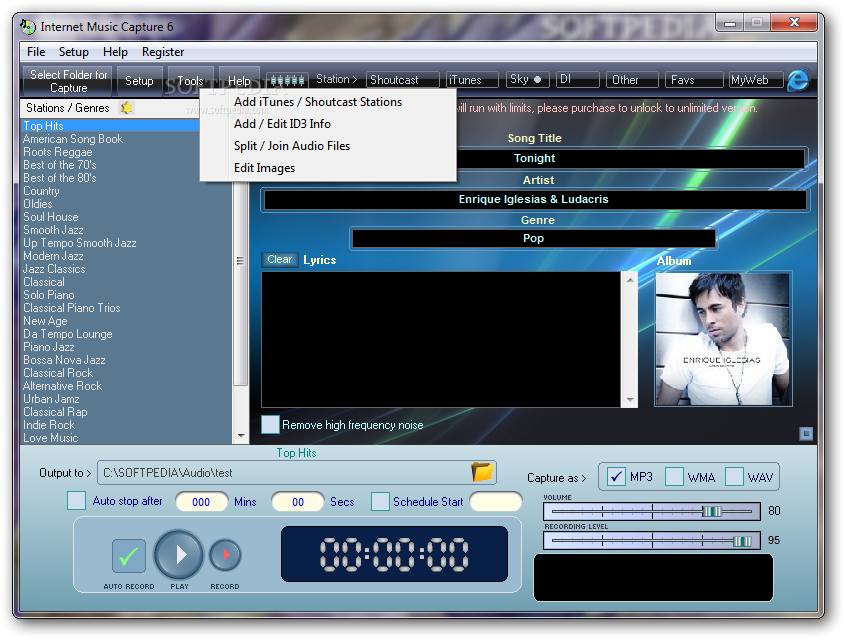Switch to Shoutcast station tab

[403, 80]
